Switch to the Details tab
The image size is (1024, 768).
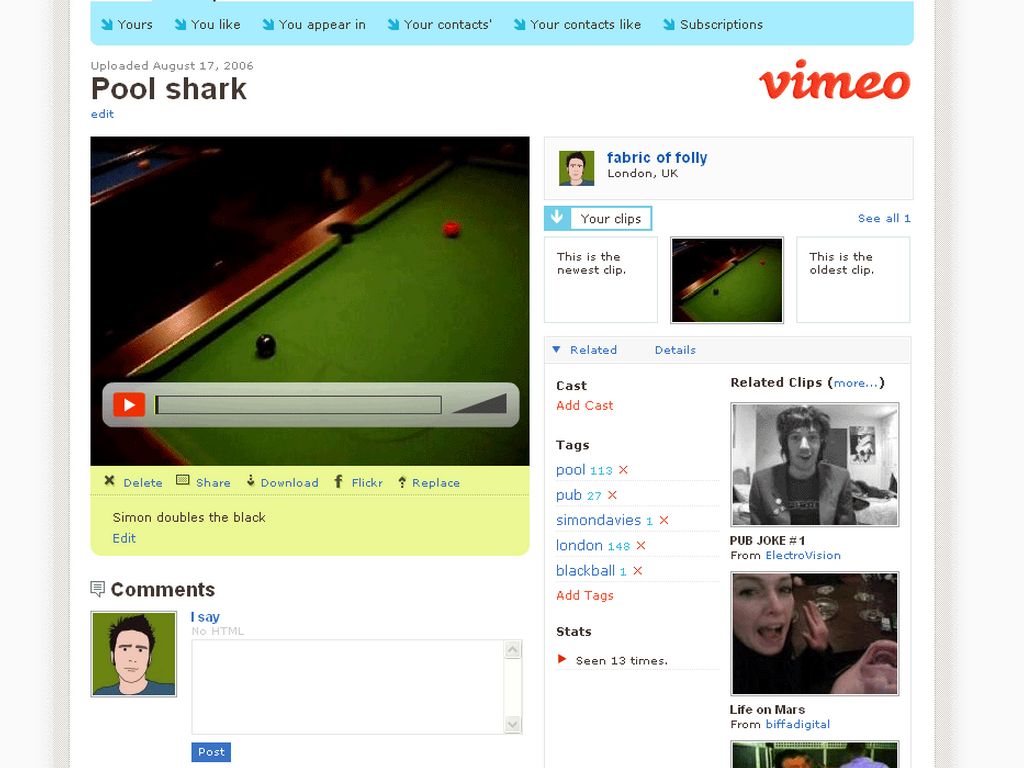[675, 350]
